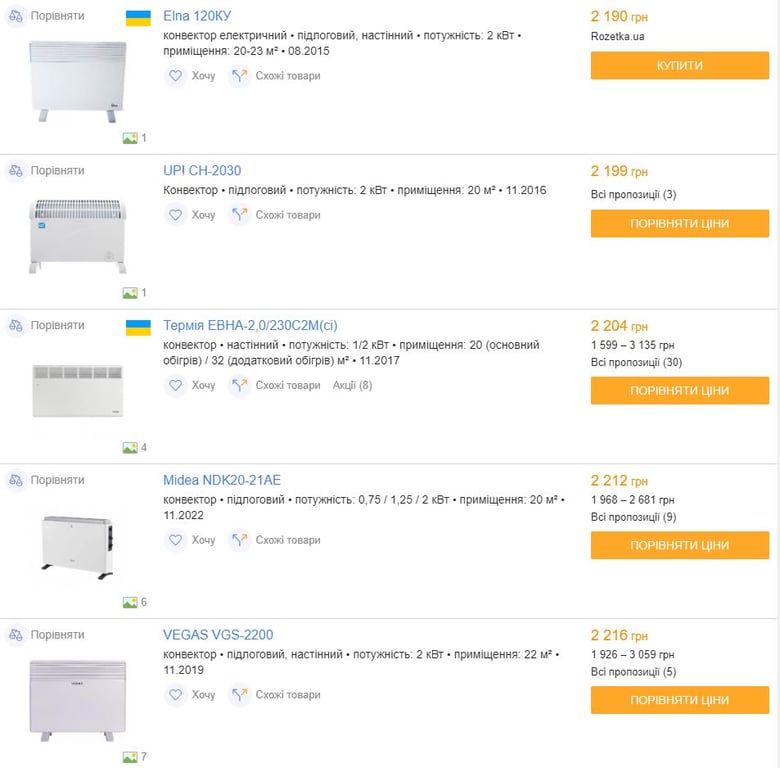
Task: Click Порівняти ціни for VEGAS VGS-2200
Action: tap(679, 700)
